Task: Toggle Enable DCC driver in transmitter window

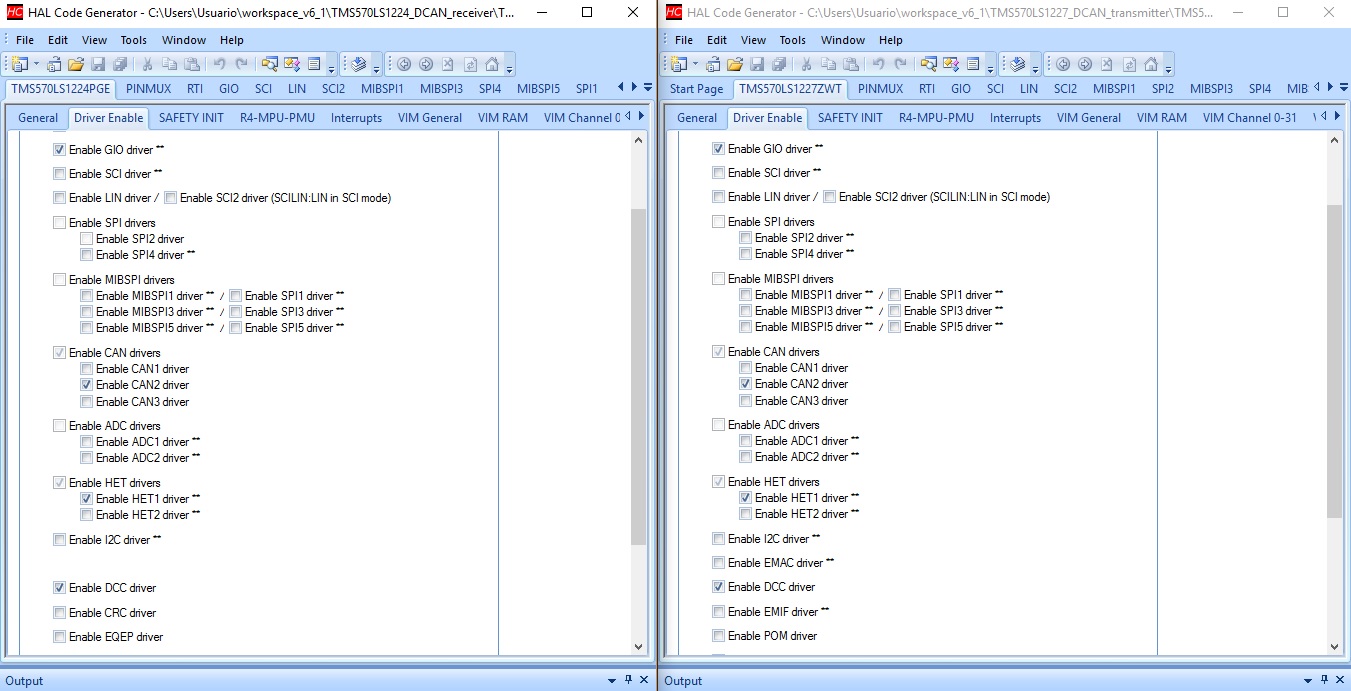Action: 718,587
